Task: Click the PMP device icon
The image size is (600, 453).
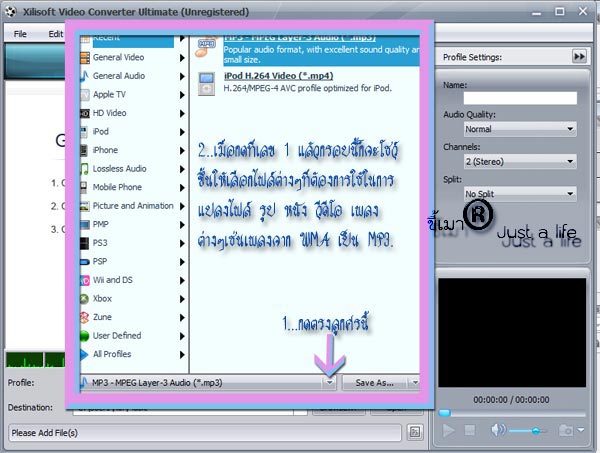Action: point(85,224)
